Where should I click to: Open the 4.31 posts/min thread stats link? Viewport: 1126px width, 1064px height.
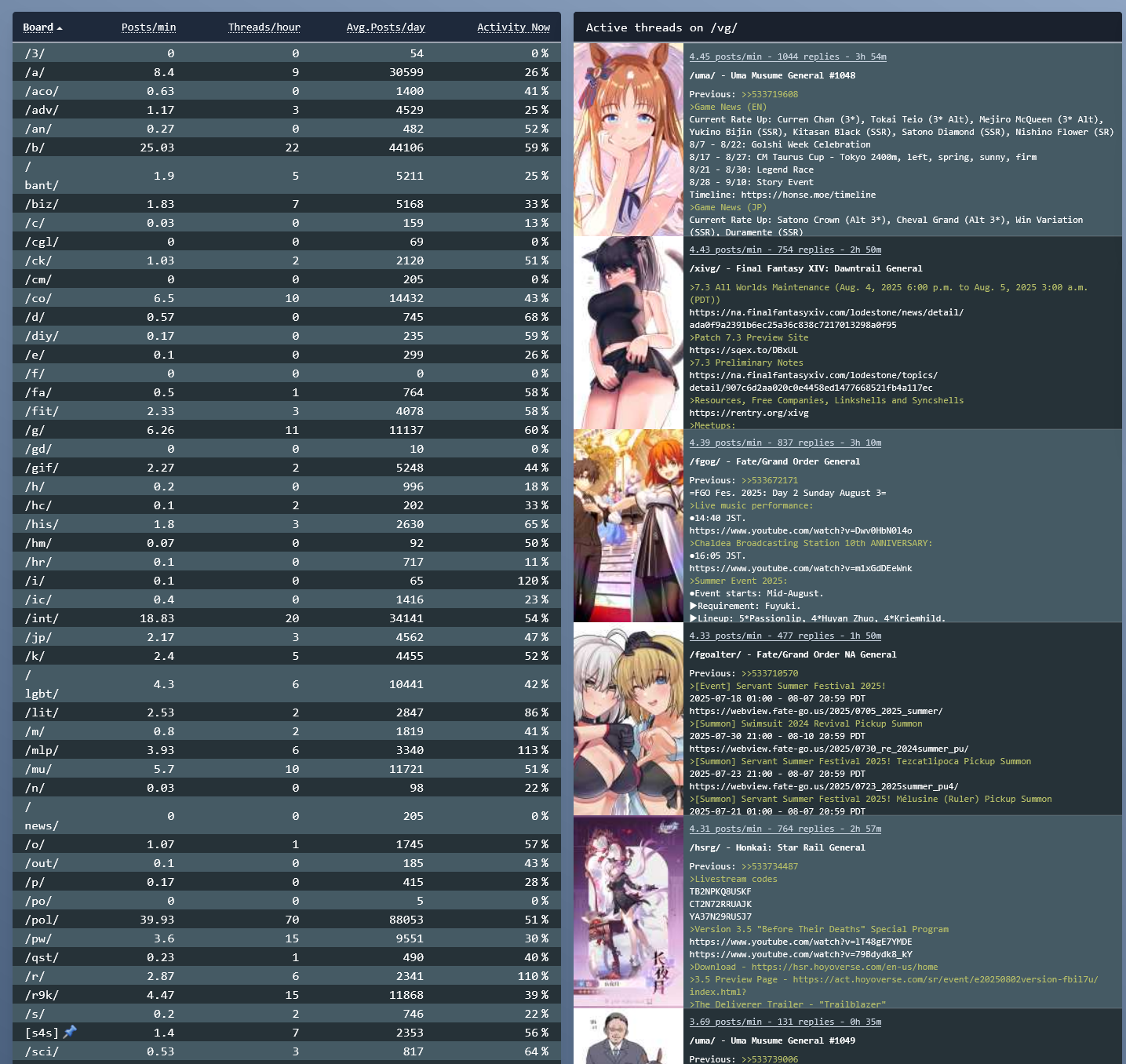point(785,829)
